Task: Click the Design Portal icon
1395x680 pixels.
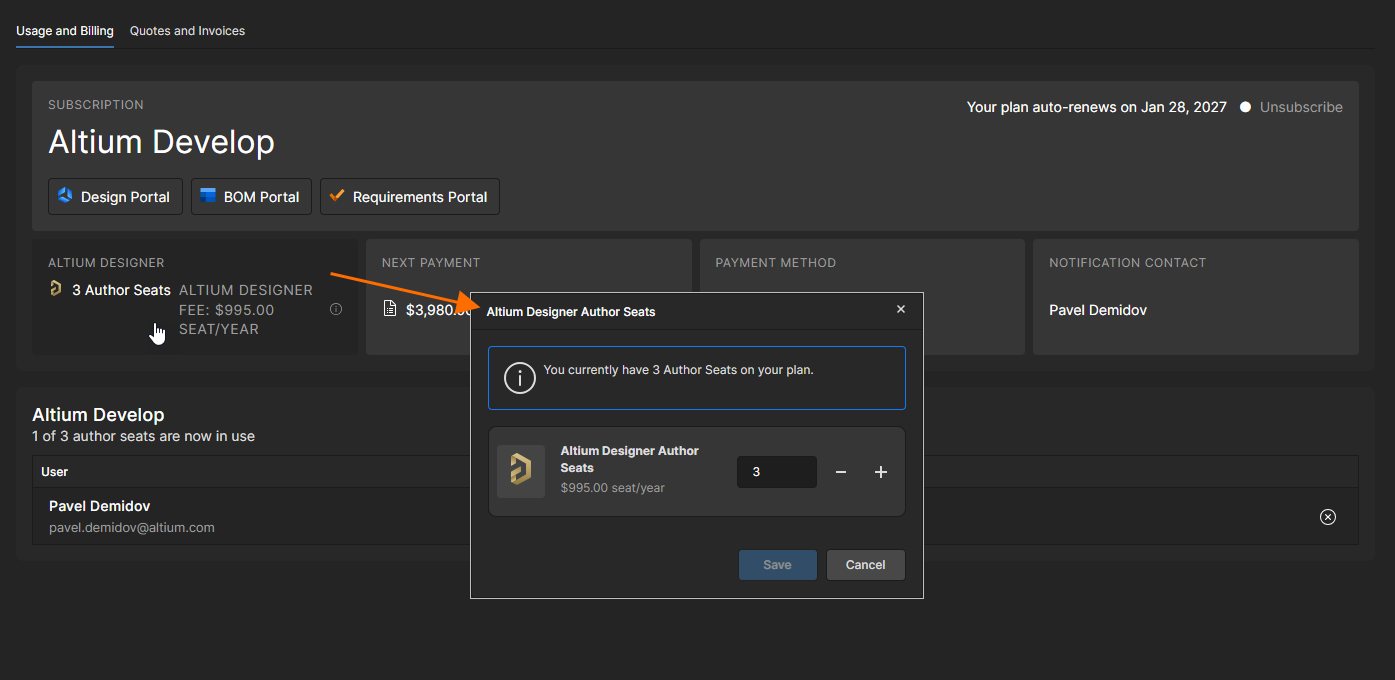Action: click(65, 196)
